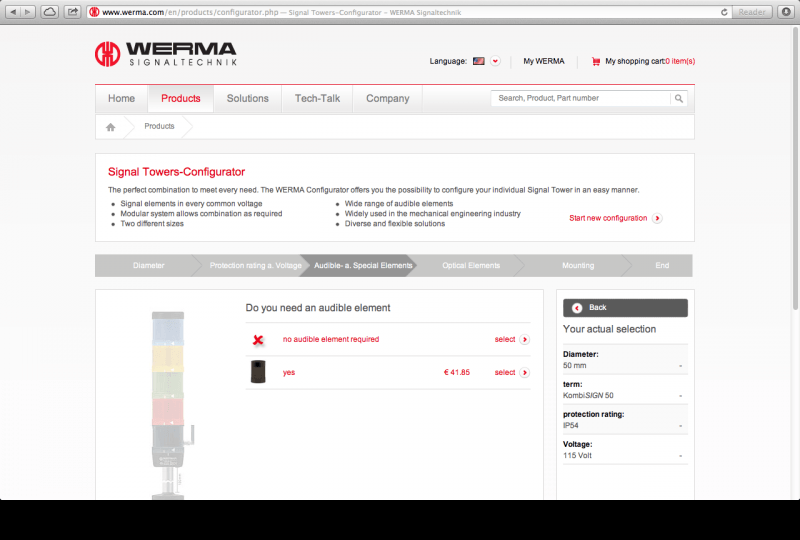Click the black audible element thumbnail
Viewport: 800px width, 540px height.
pos(258,372)
